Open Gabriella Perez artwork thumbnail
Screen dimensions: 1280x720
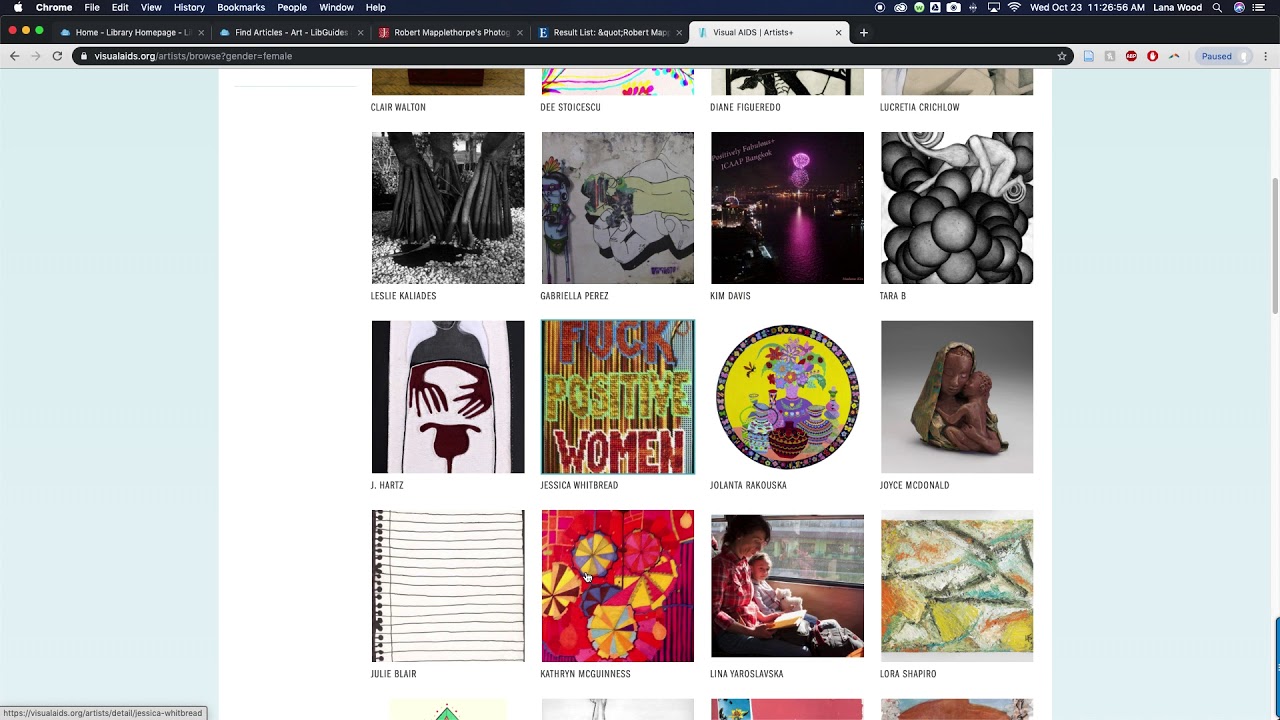[618, 208]
